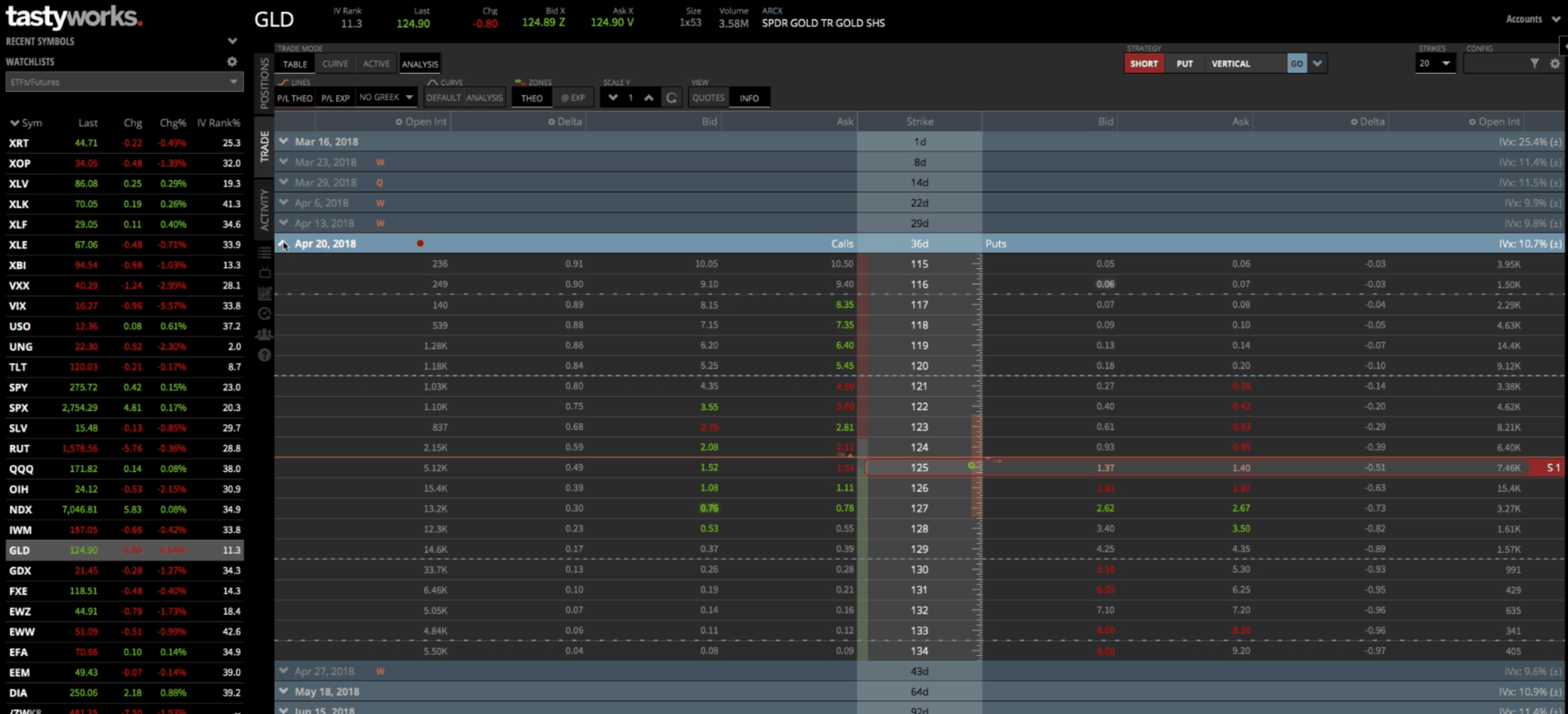This screenshot has width=1568, height=714.
Task: Select the @ EXP zones option
Action: tap(573, 97)
